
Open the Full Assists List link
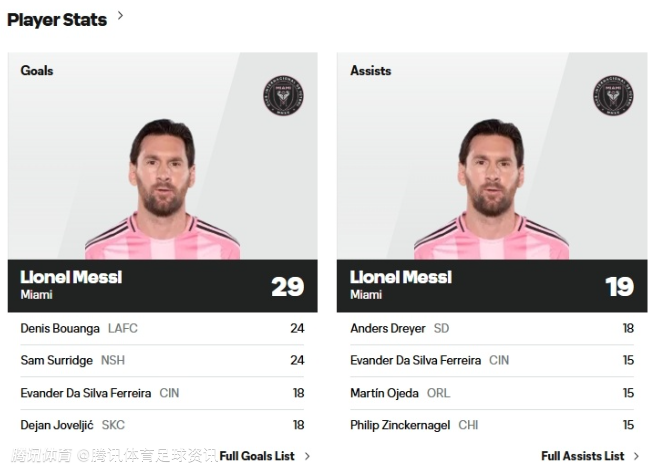pyautogui.click(x=582, y=456)
